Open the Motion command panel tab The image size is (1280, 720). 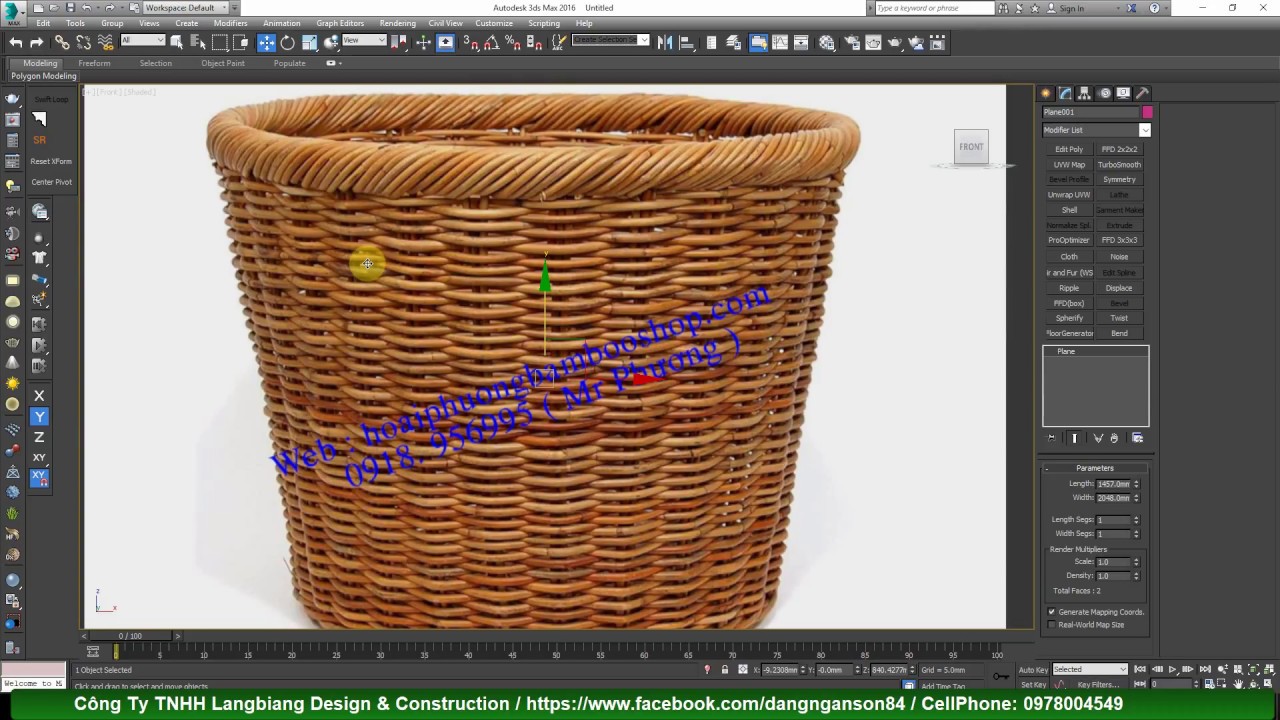pos(1104,93)
